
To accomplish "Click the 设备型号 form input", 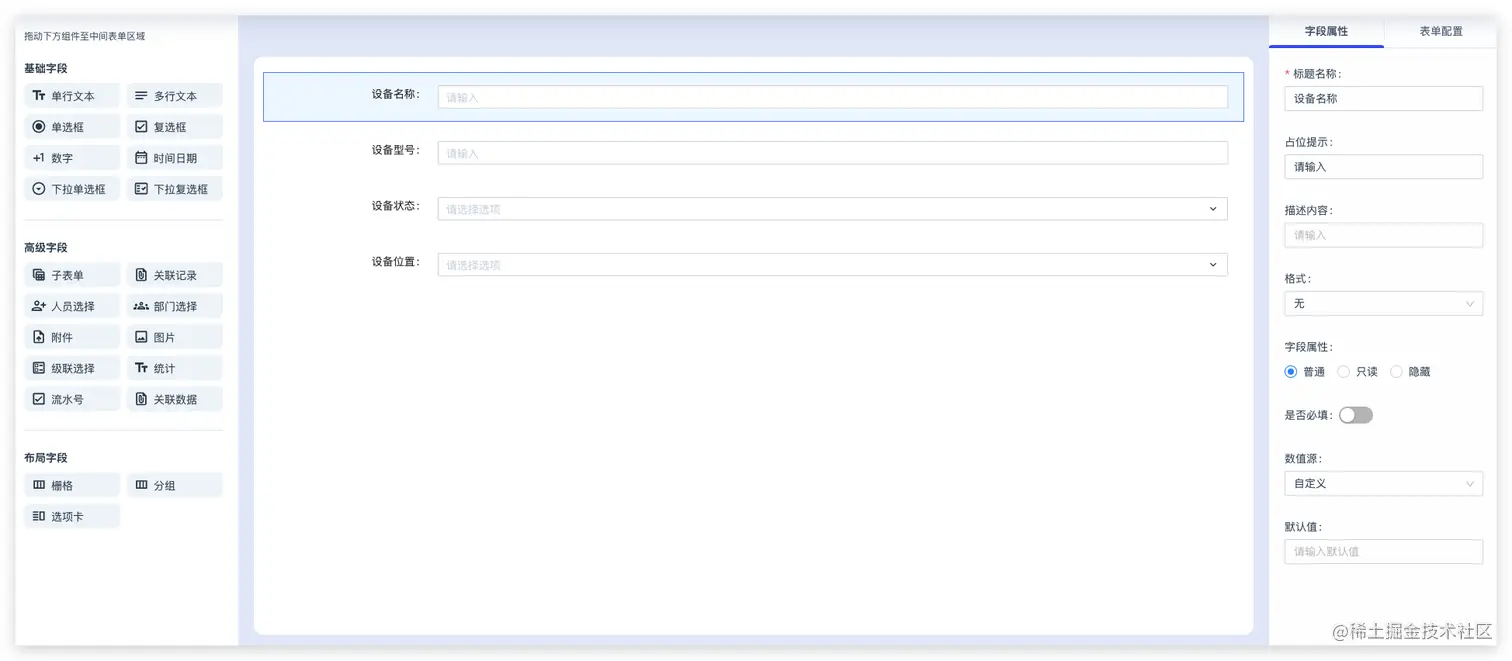I will 832,153.
